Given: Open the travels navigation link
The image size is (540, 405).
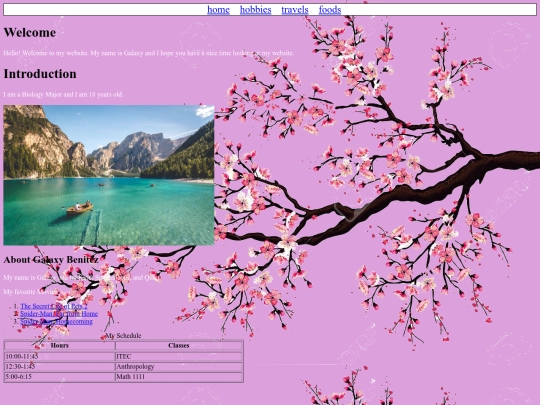Looking at the screenshot, I should coord(295,10).
